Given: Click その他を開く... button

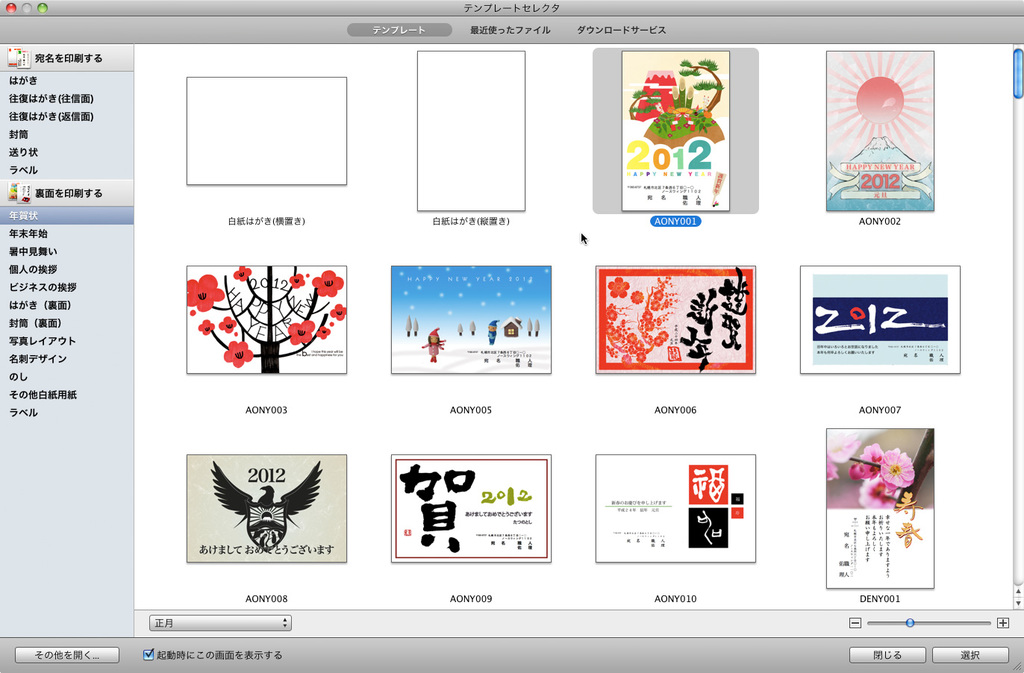Looking at the screenshot, I should (x=67, y=655).
